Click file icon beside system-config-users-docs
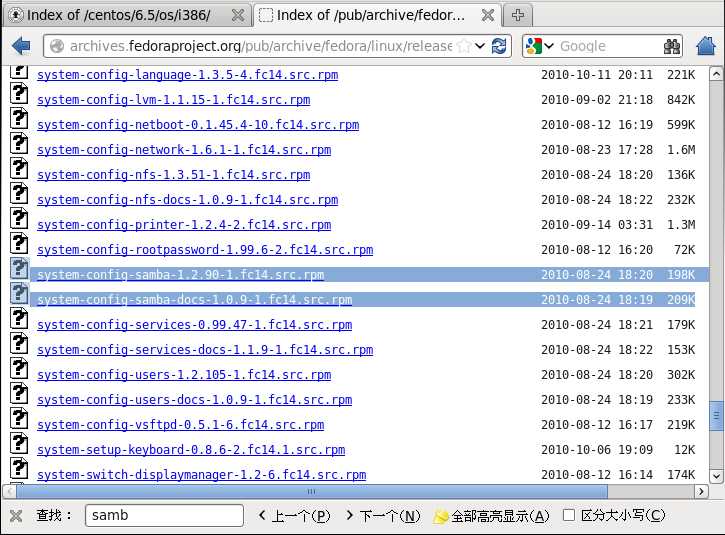 tap(19, 393)
